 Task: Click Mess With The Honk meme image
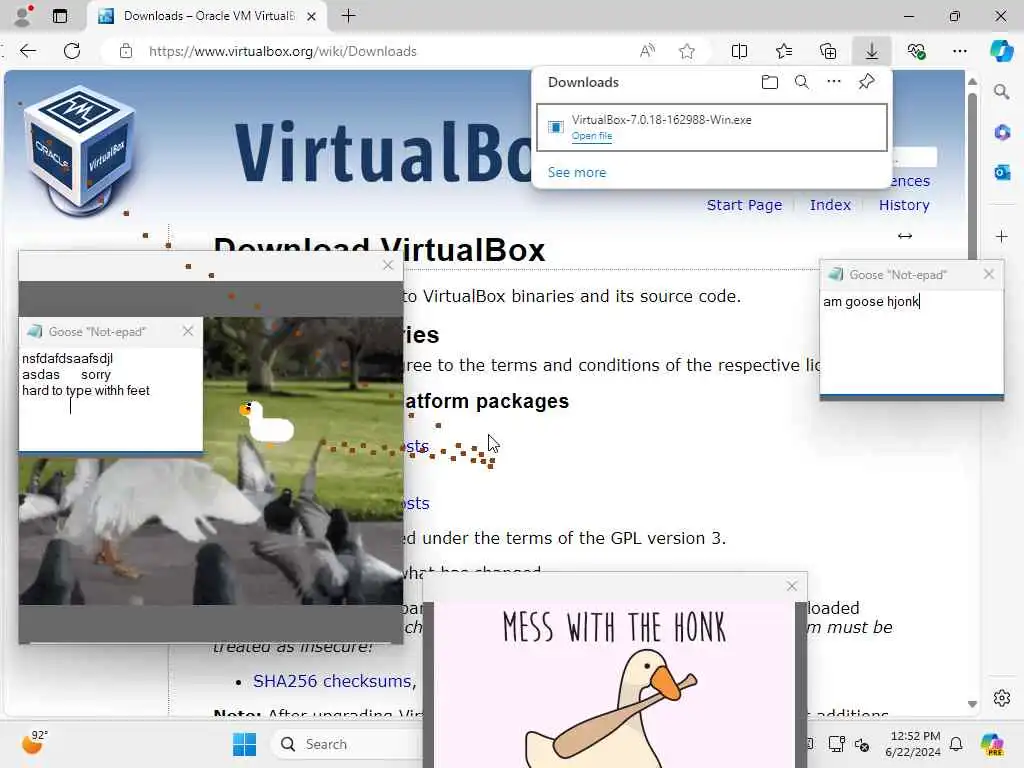click(614, 684)
